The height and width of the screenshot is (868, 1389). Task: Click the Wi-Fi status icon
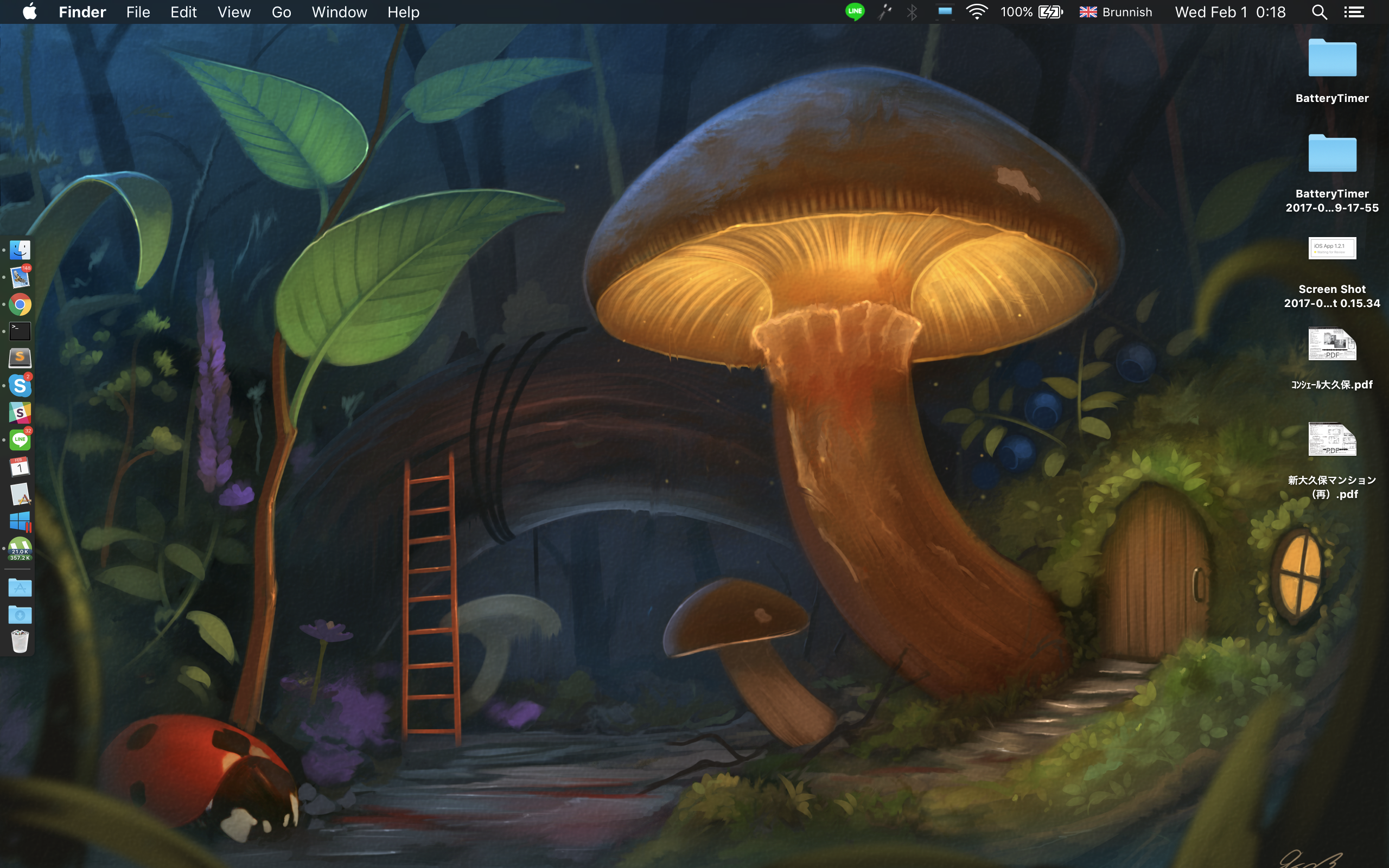coord(976,12)
